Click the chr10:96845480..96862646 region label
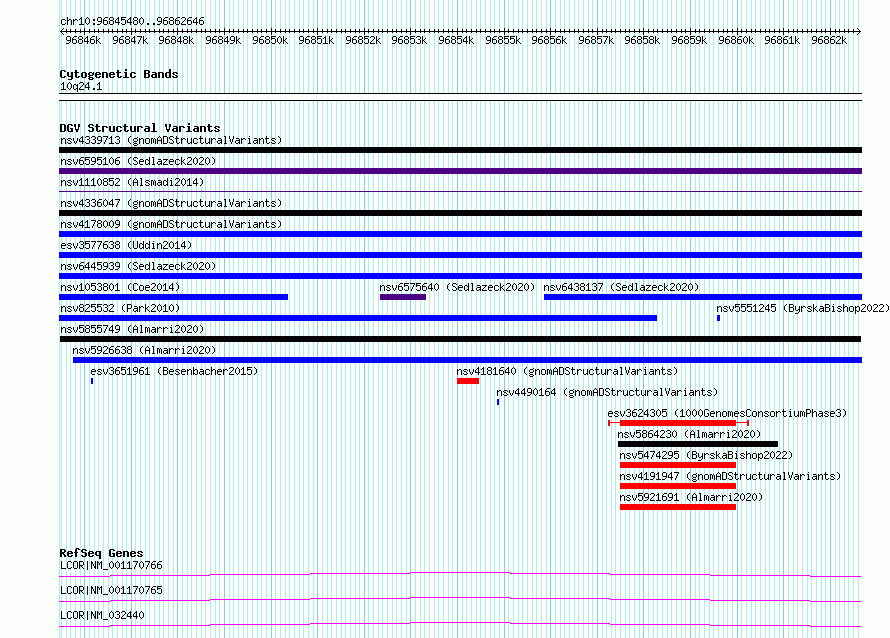This screenshot has height=638, width=890. click(132, 21)
